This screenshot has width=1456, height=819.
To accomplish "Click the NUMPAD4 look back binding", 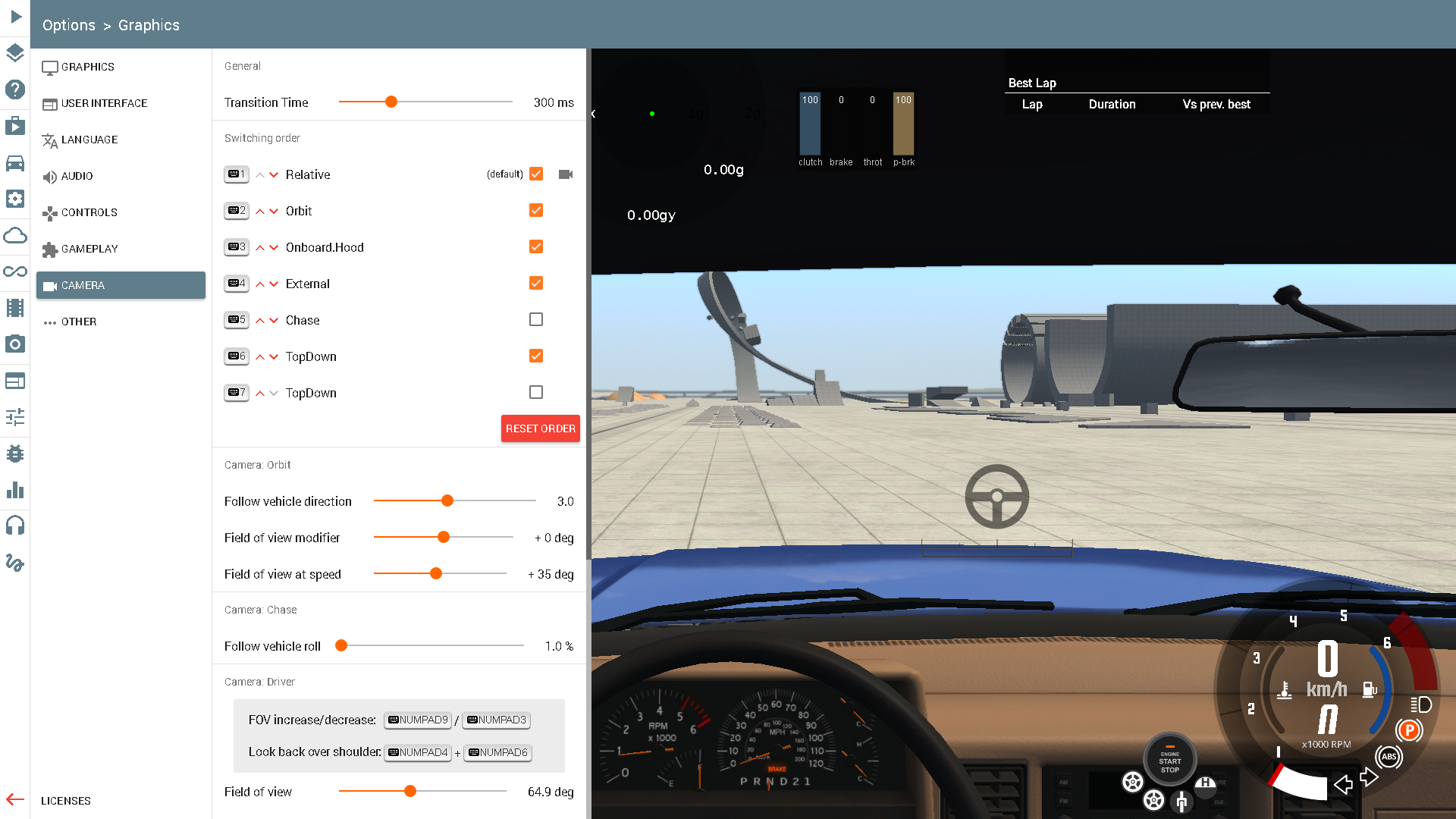I will click(419, 752).
